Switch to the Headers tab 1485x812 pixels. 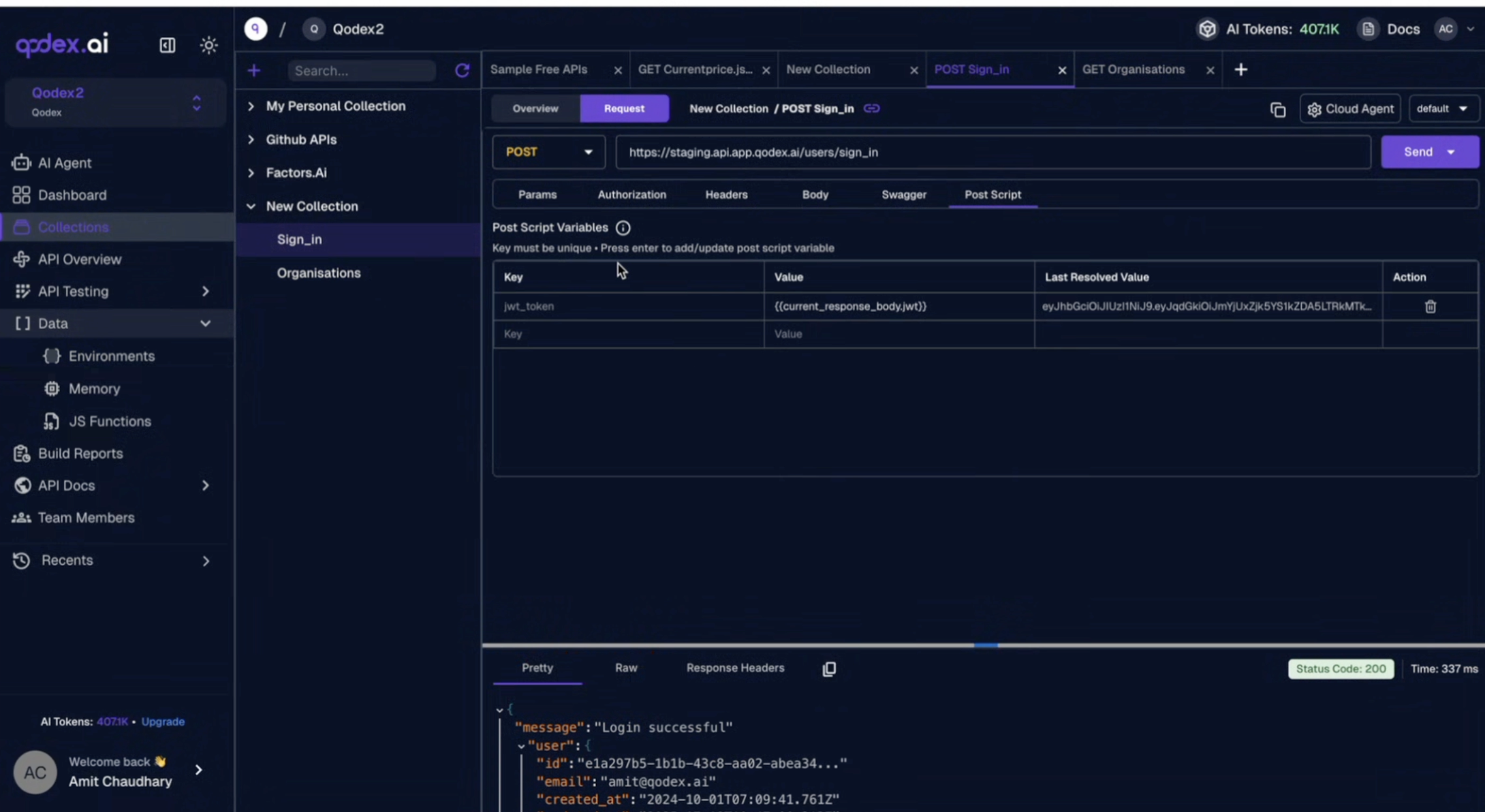pos(726,195)
